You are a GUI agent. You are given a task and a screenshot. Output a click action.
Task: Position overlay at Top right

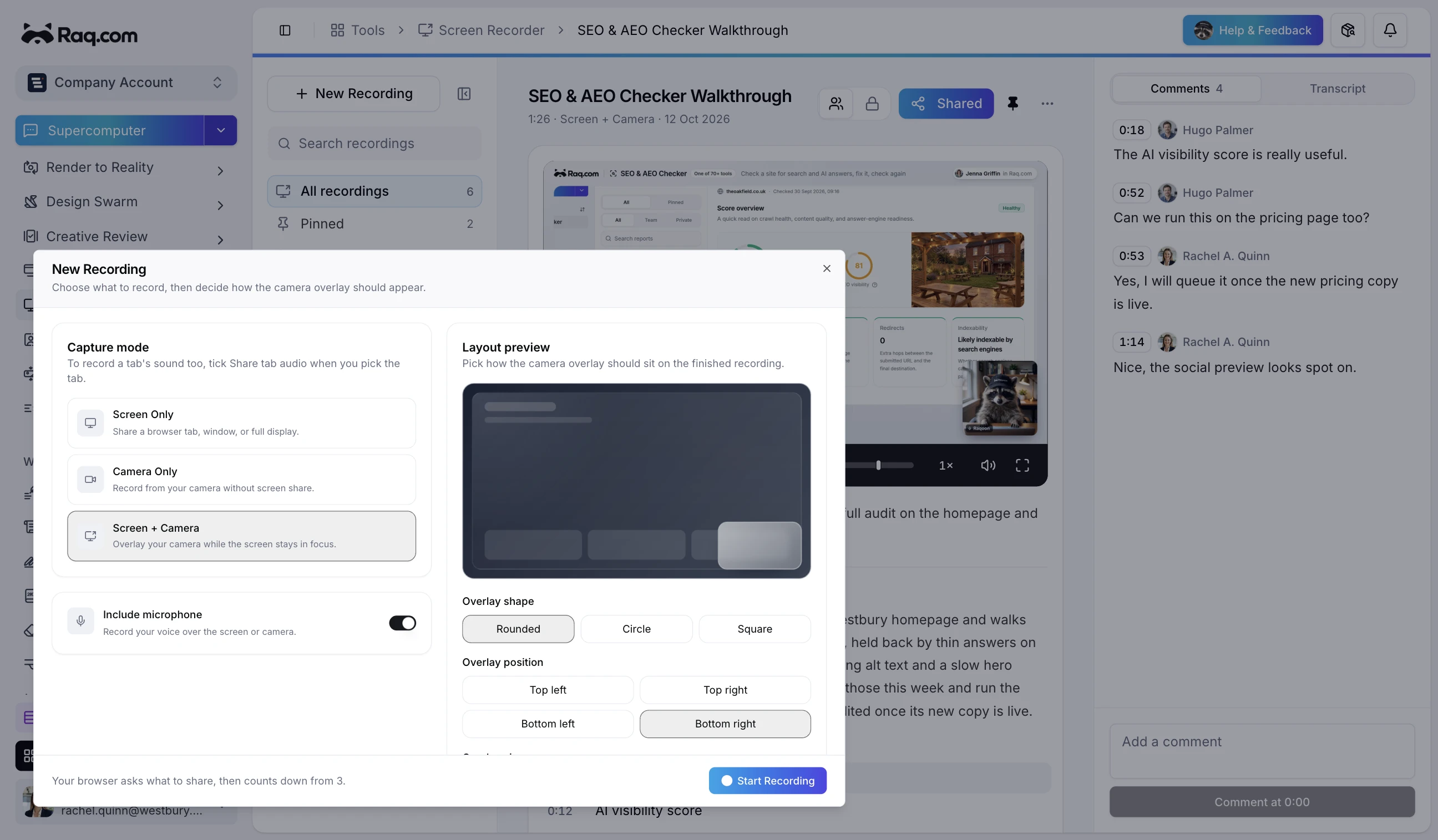[x=725, y=690]
